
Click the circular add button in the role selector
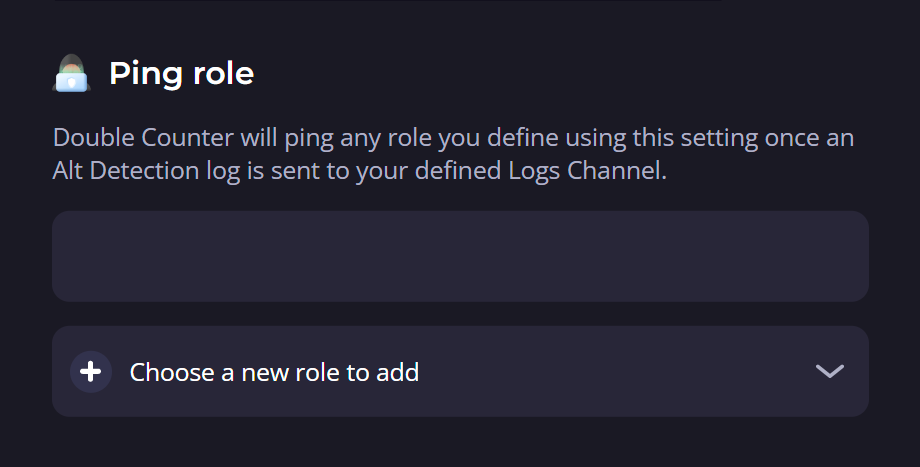click(x=90, y=372)
